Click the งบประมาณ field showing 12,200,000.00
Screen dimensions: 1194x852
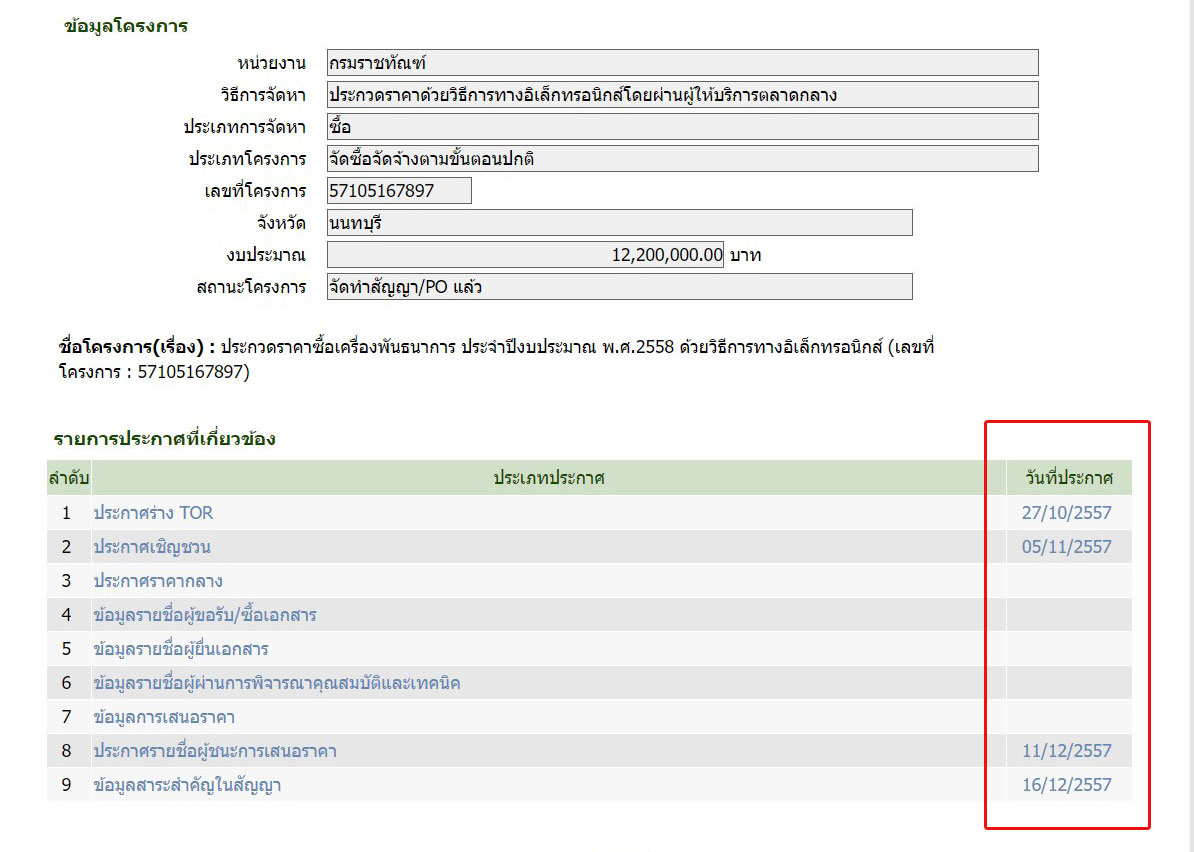click(525, 255)
